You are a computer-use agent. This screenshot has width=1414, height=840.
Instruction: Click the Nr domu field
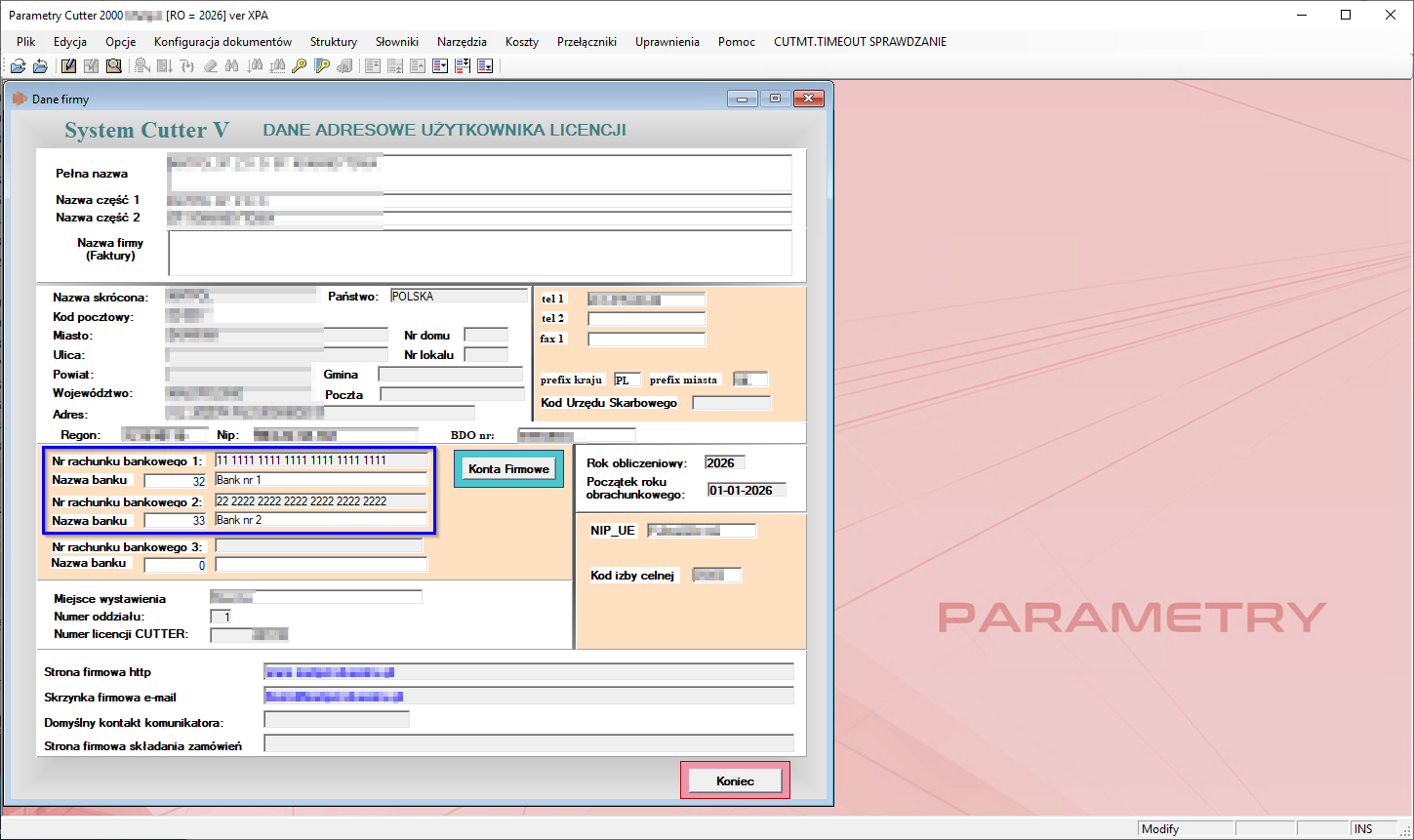coord(486,335)
